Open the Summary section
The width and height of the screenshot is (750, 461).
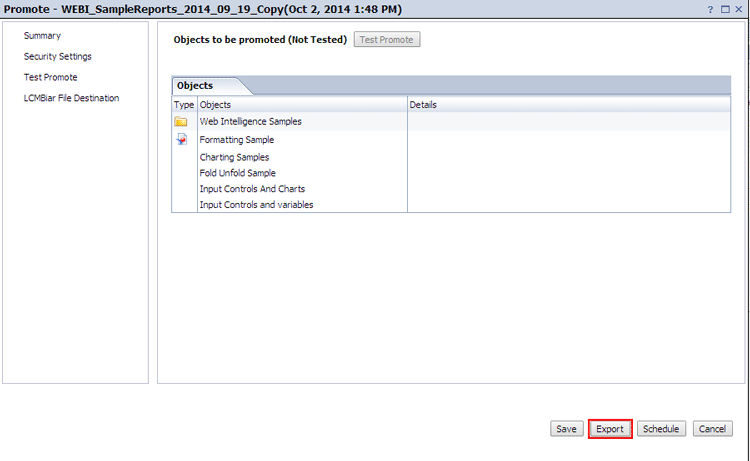42,36
